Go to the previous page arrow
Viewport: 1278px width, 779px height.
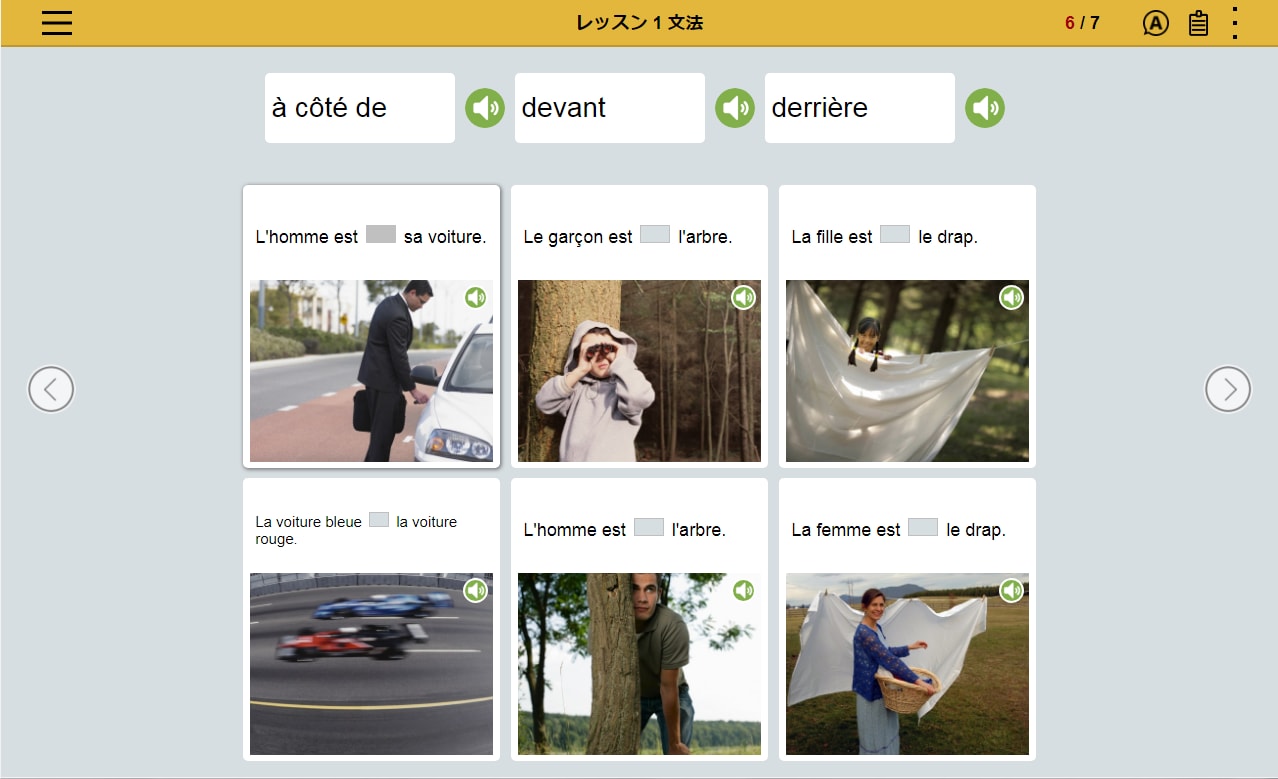tap(51, 389)
